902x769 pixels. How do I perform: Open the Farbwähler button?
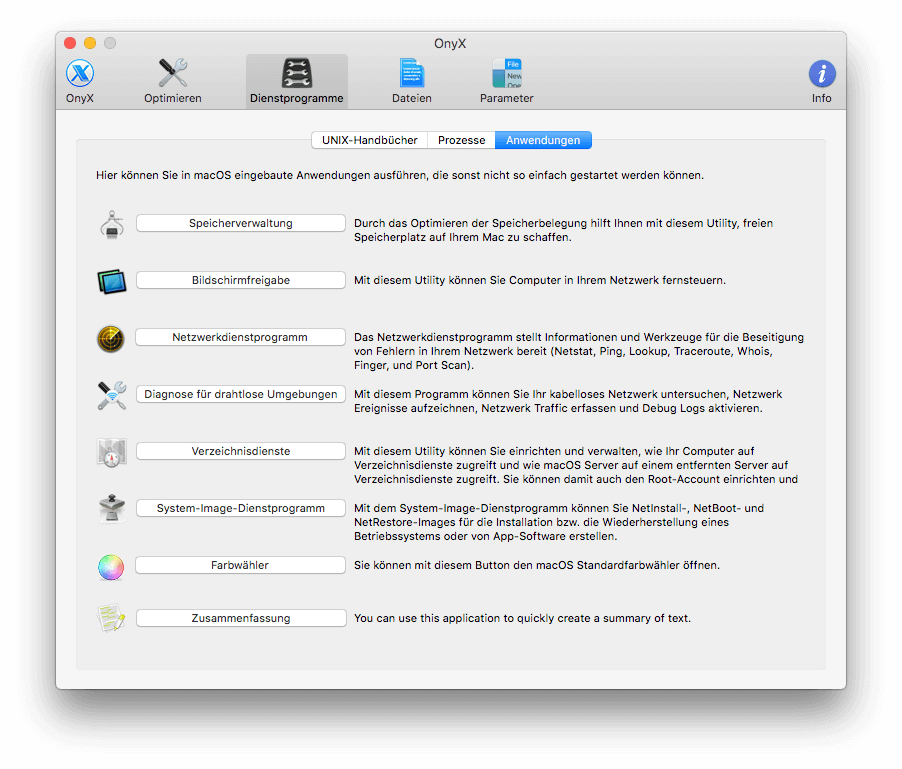pos(240,565)
